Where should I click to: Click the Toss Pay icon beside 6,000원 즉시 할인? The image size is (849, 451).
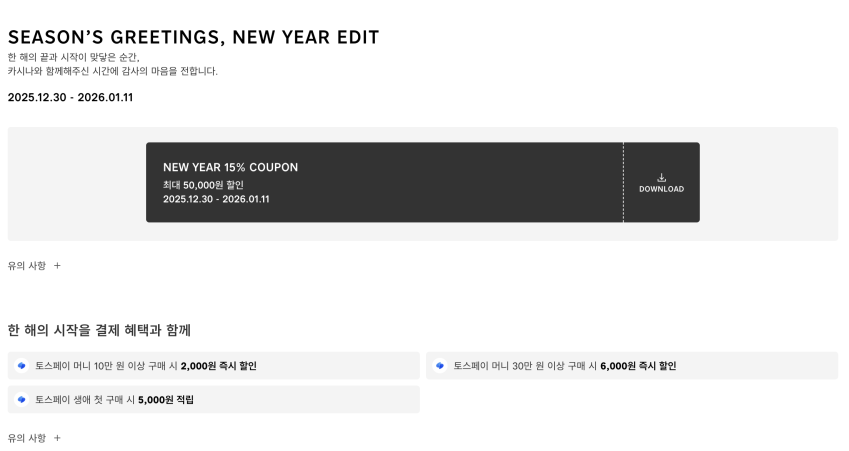440,366
